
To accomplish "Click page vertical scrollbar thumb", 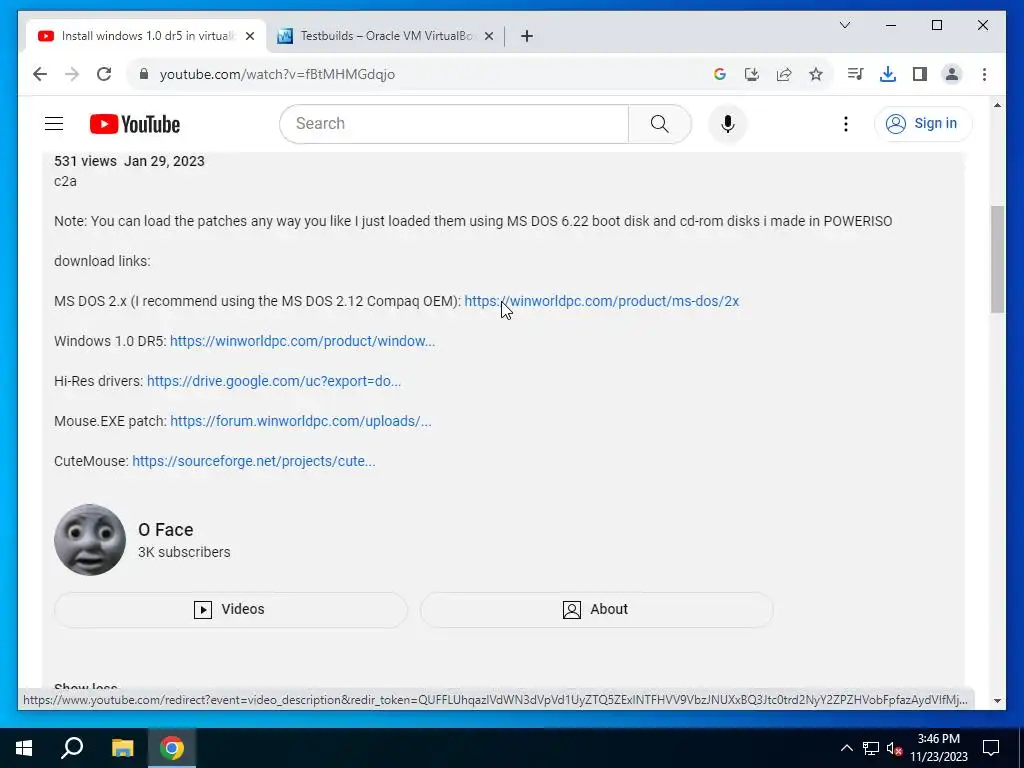I will point(997,259).
